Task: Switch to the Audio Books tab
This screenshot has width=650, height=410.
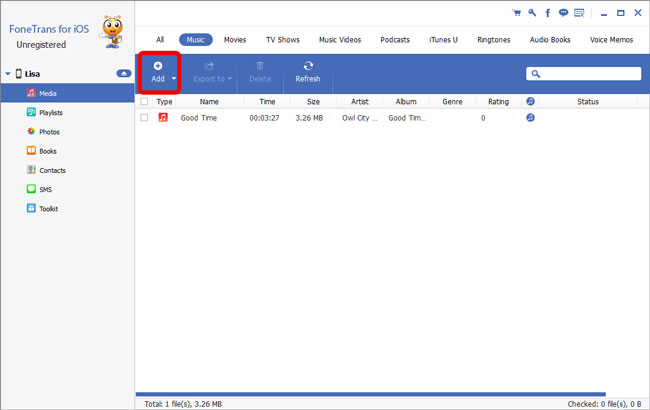Action: 550,40
